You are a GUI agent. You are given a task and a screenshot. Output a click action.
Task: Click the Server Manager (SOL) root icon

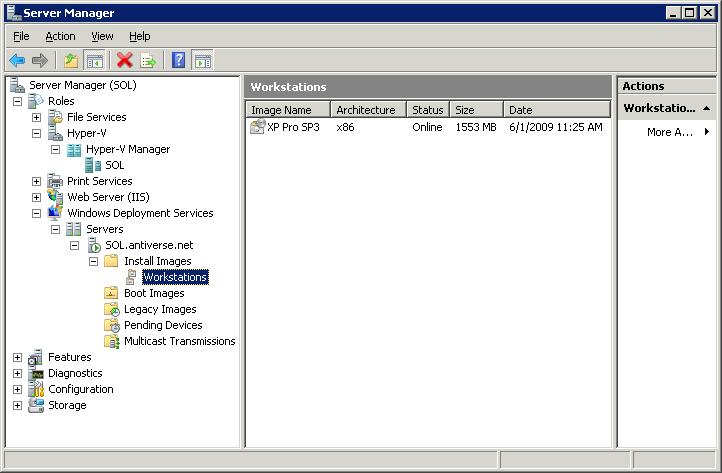click(x=17, y=85)
